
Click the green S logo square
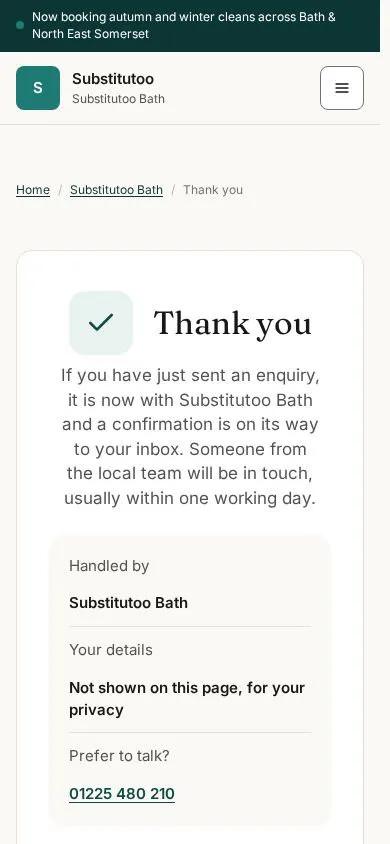[x=38, y=88]
